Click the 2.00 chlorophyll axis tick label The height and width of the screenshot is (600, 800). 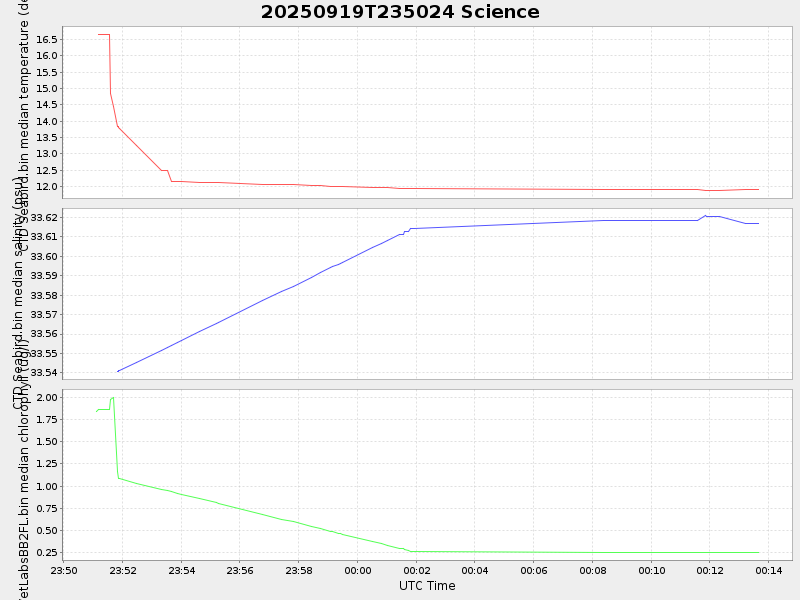point(47,397)
